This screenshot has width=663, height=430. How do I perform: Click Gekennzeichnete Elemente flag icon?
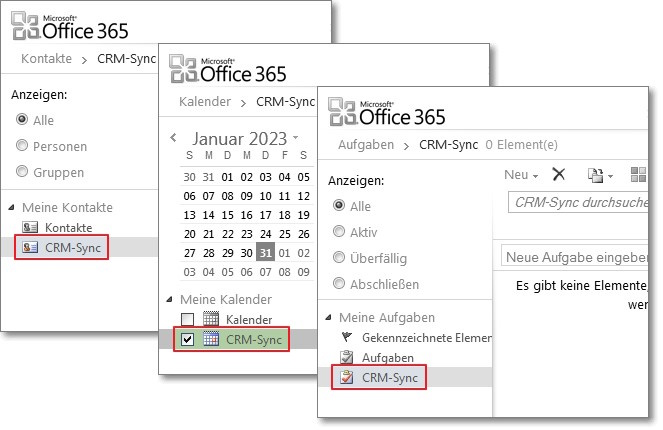tap(347, 337)
